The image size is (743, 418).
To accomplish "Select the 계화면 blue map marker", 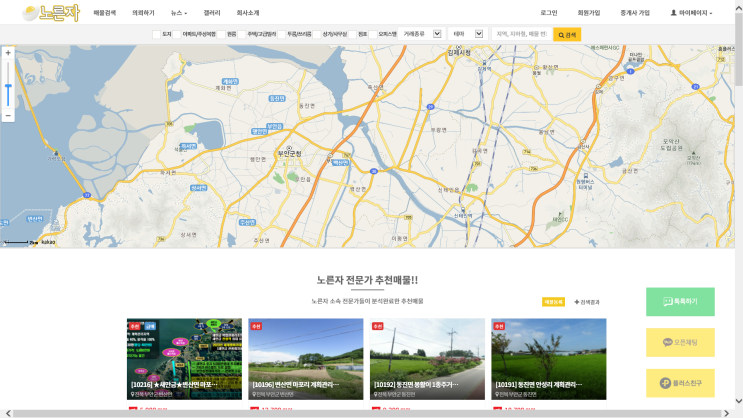I will tap(230, 82).
